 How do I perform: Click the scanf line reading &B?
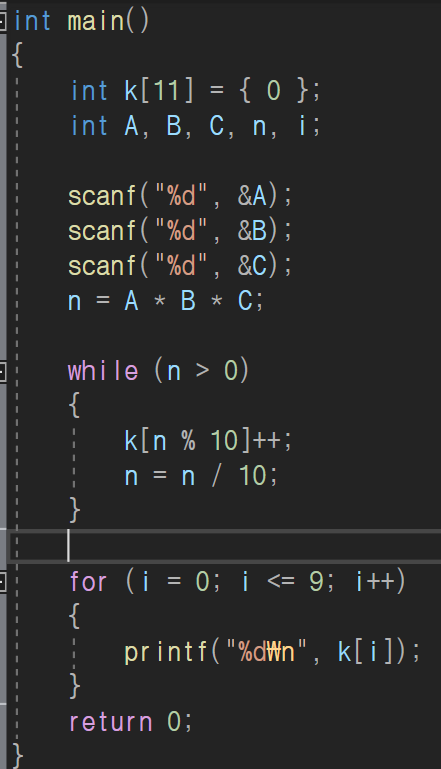click(x=180, y=231)
